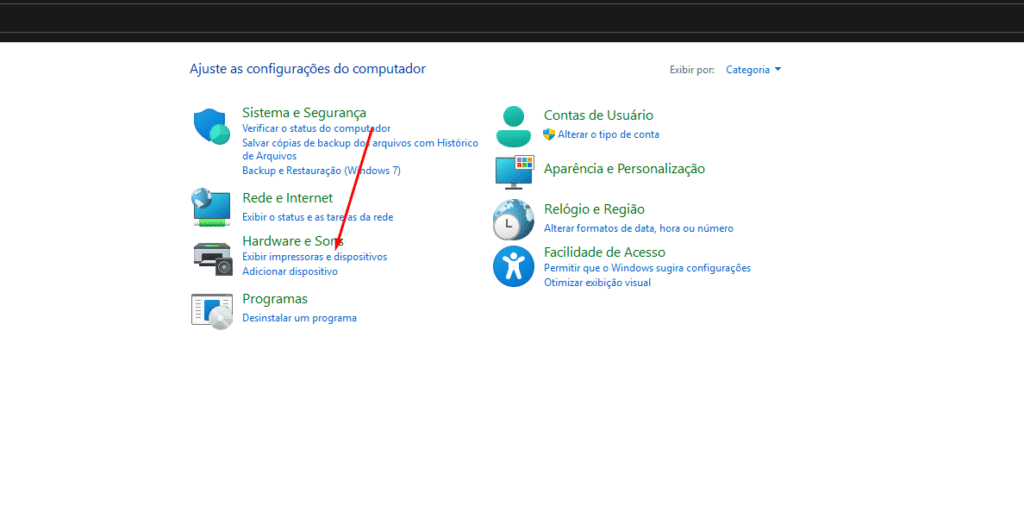Click Exibir o status e as tarefas da rede
1024x517 pixels.
tap(317, 217)
